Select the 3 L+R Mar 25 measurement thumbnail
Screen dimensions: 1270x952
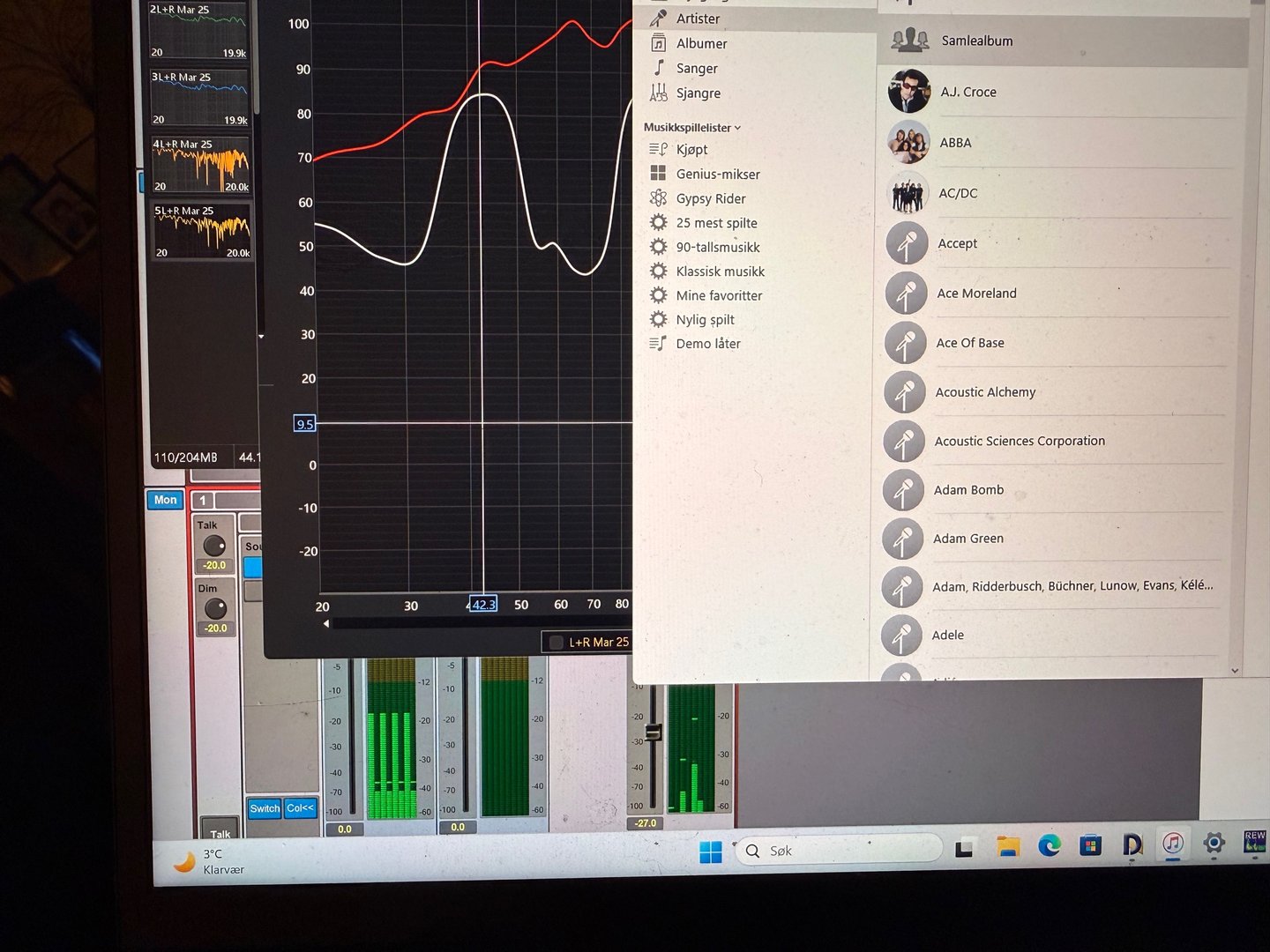[x=199, y=98]
